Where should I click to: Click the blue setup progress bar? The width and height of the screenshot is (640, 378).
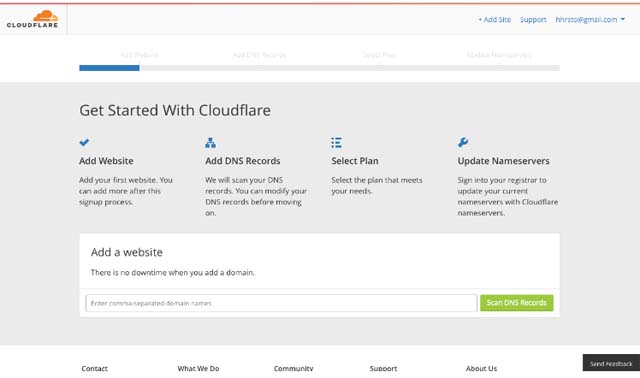[x=109, y=68]
